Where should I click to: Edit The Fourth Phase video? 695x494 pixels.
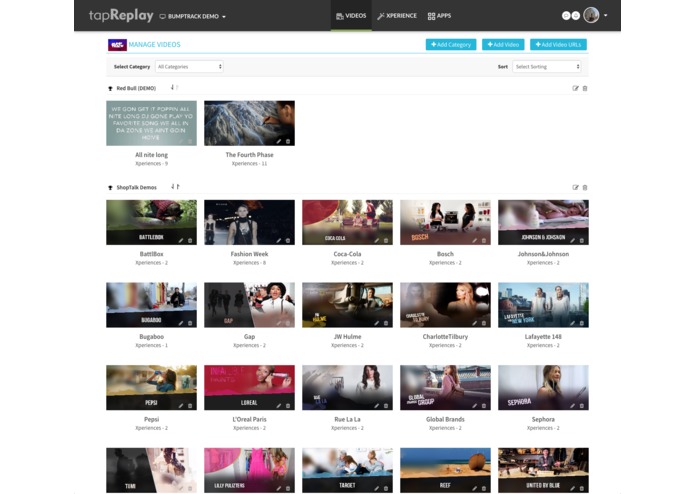[279, 141]
